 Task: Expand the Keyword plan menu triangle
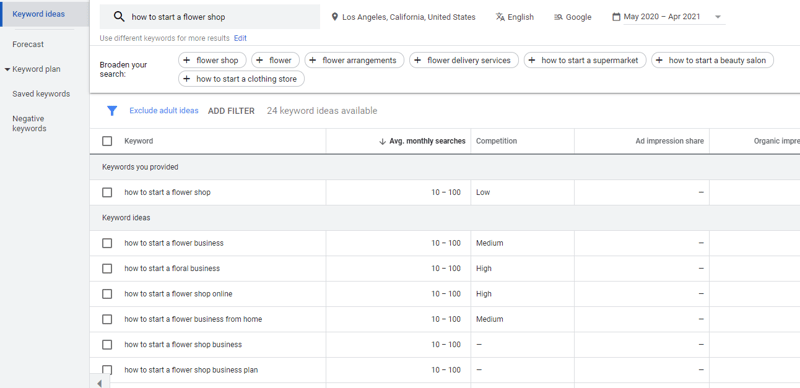pos(7,69)
